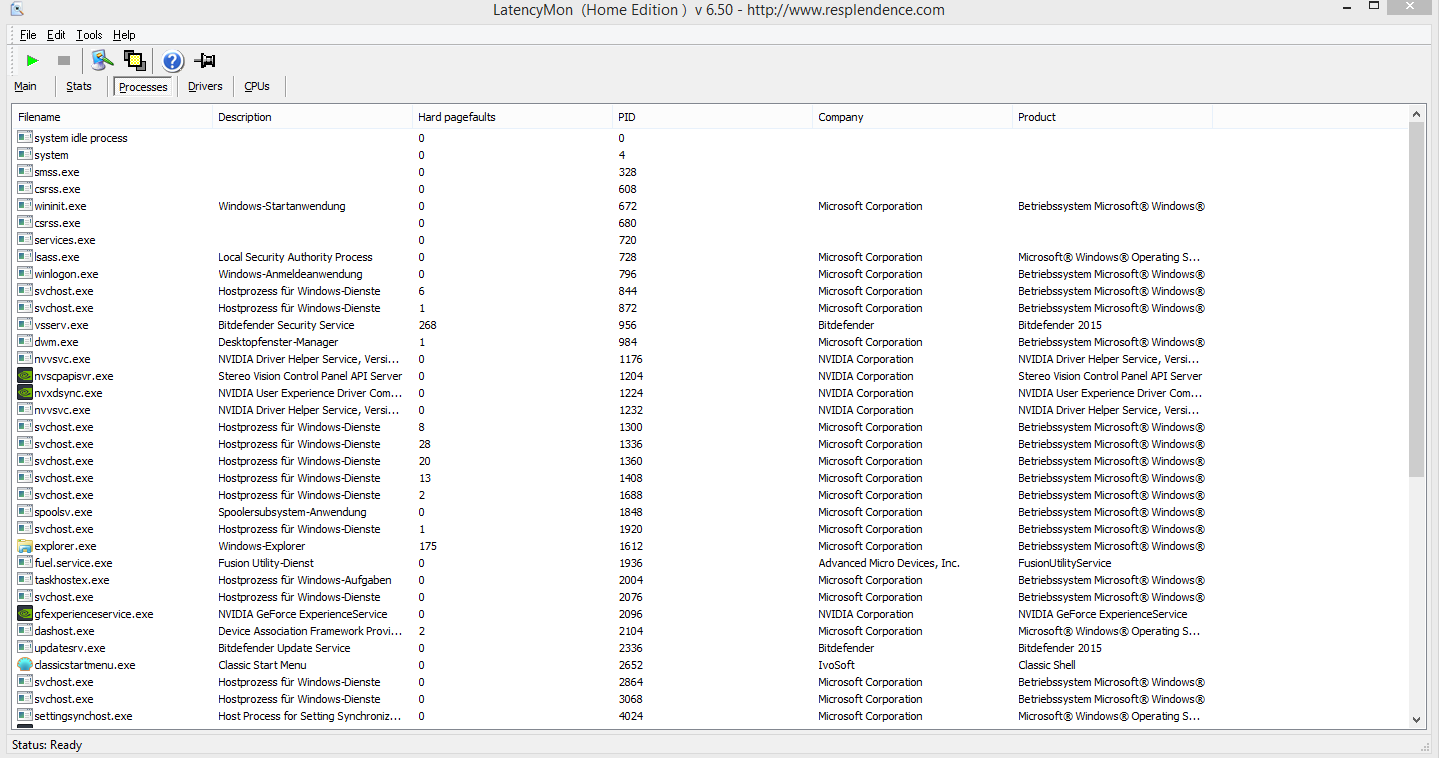
Task: Click the gray stop monitoring icon
Action: (64, 61)
